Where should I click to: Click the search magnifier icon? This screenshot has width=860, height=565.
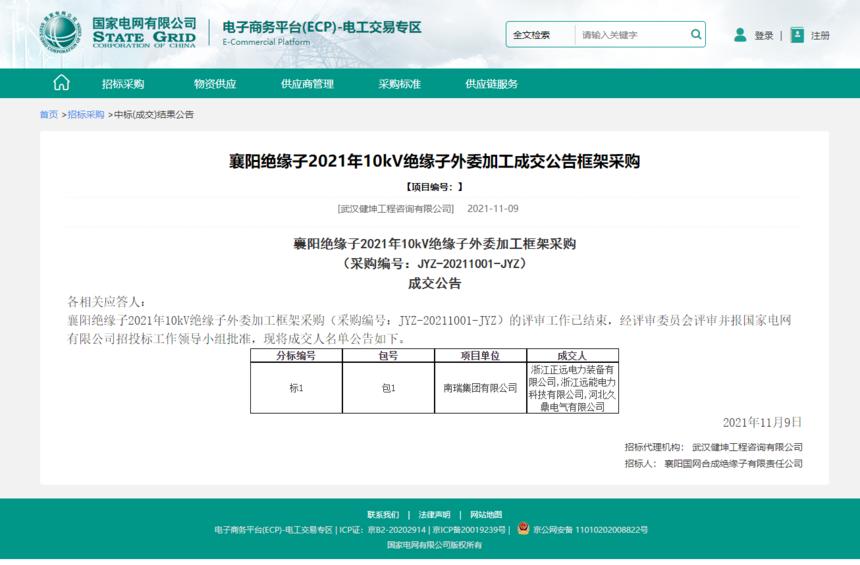click(695, 35)
